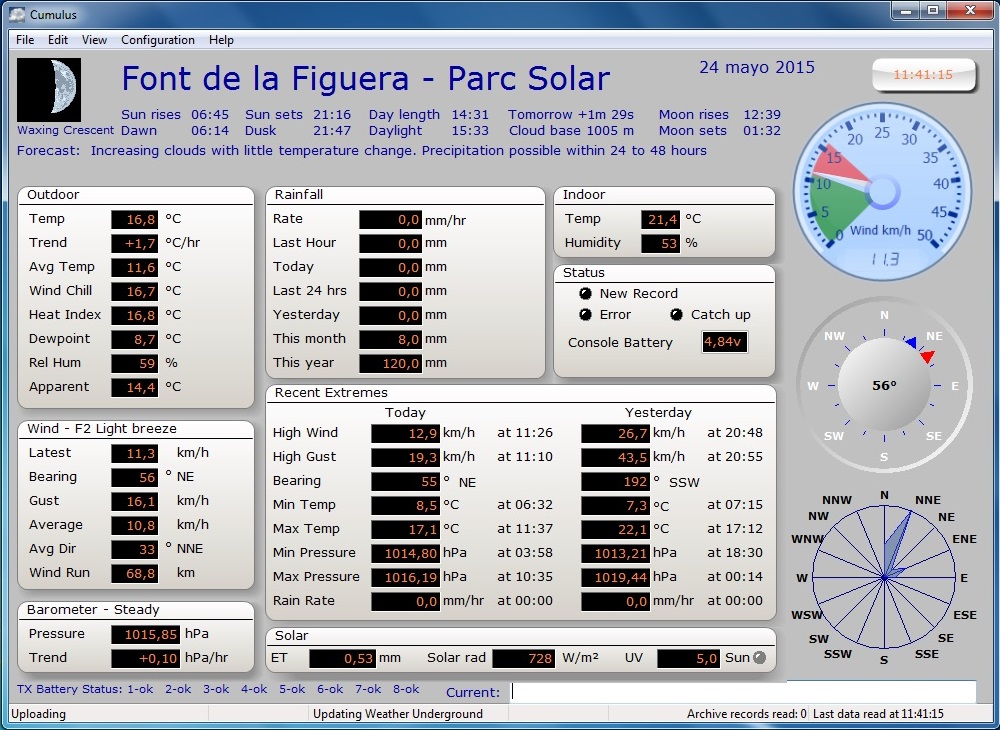Click the Gust value 16,1

135,501
